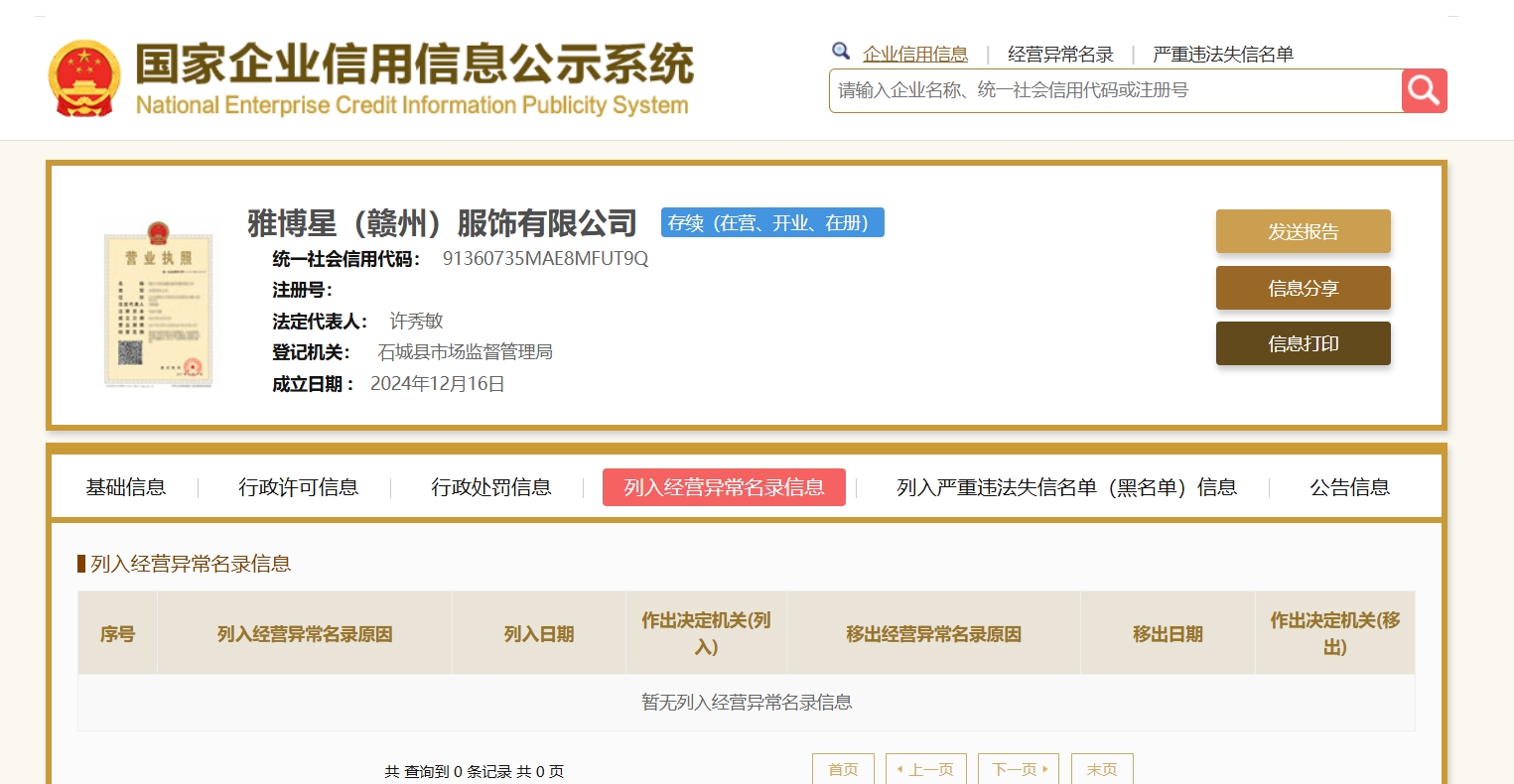Click the 列入经营异常名录原因 column header

tap(305, 634)
